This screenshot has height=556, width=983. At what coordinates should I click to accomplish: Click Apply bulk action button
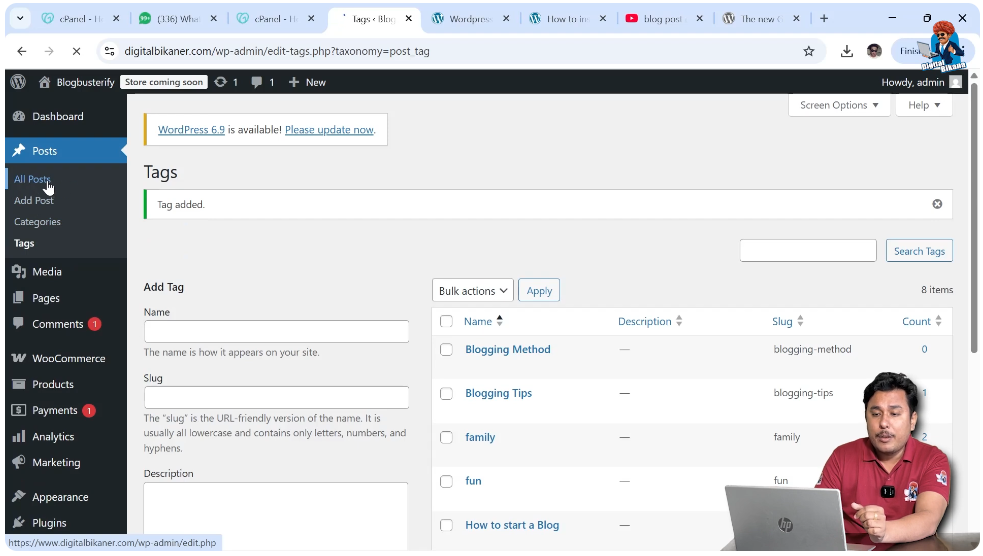click(539, 291)
